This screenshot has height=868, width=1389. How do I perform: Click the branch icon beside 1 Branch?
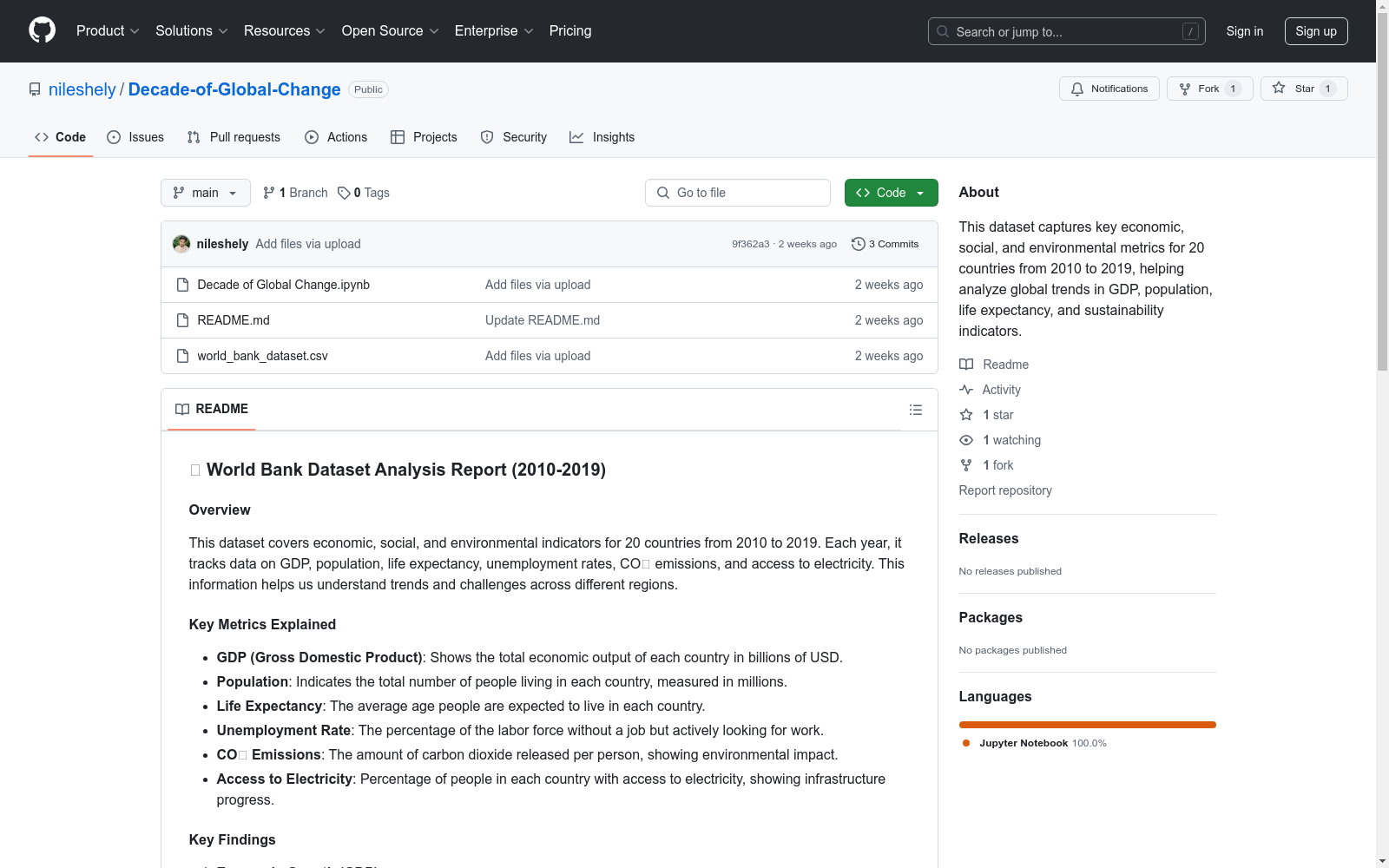(x=269, y=193)
